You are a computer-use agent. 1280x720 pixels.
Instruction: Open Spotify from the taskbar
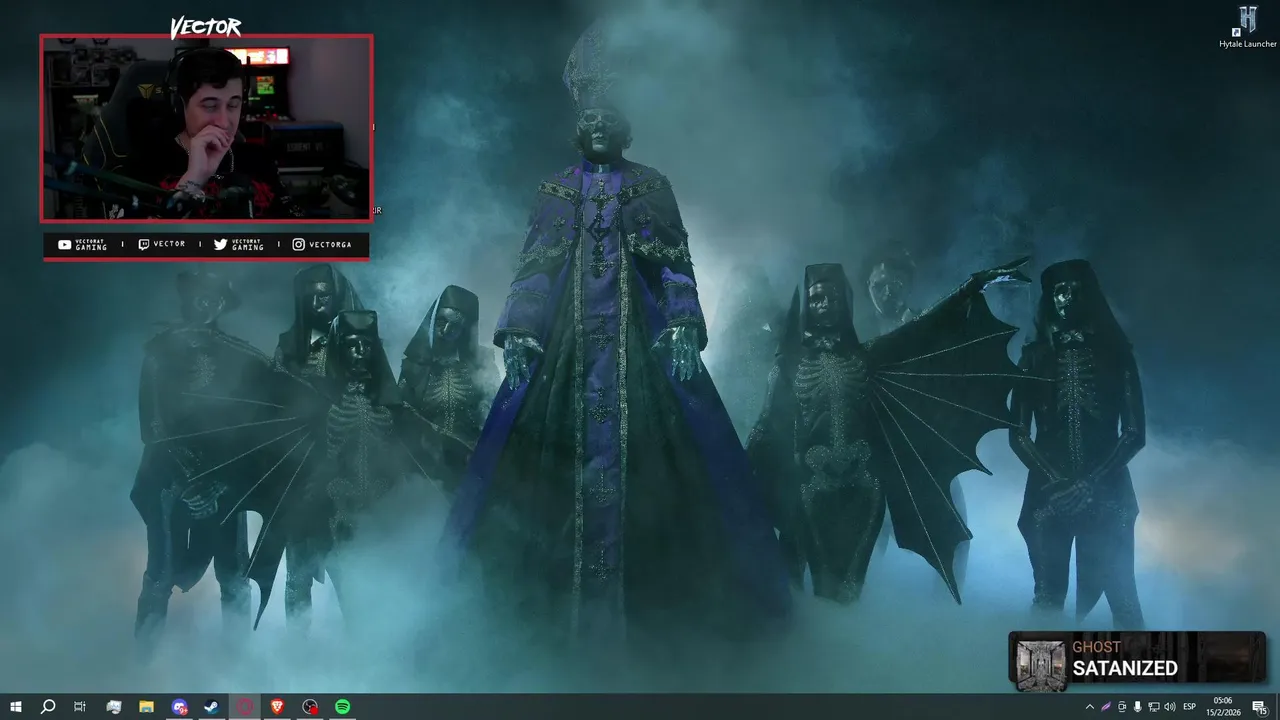tap(343, 707)
